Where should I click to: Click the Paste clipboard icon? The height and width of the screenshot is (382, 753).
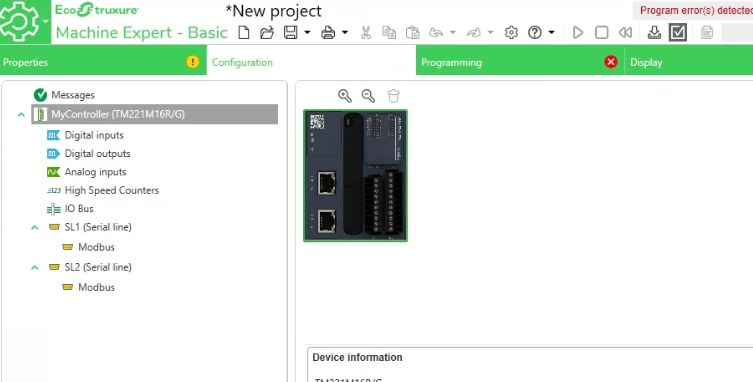pos(413,33)
